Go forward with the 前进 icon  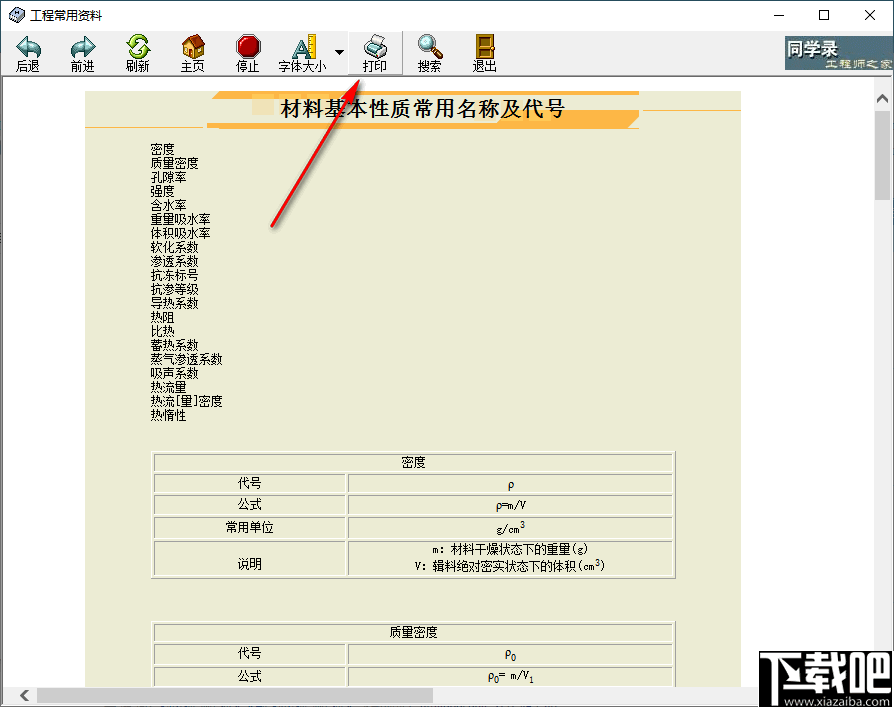pyautogui.click(x=83, y=54)
